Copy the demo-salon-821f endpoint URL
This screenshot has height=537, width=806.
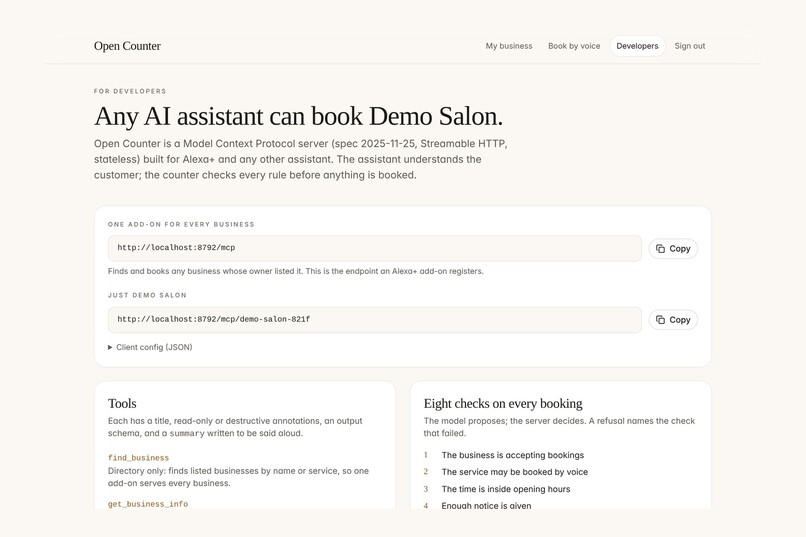[673, 320]
